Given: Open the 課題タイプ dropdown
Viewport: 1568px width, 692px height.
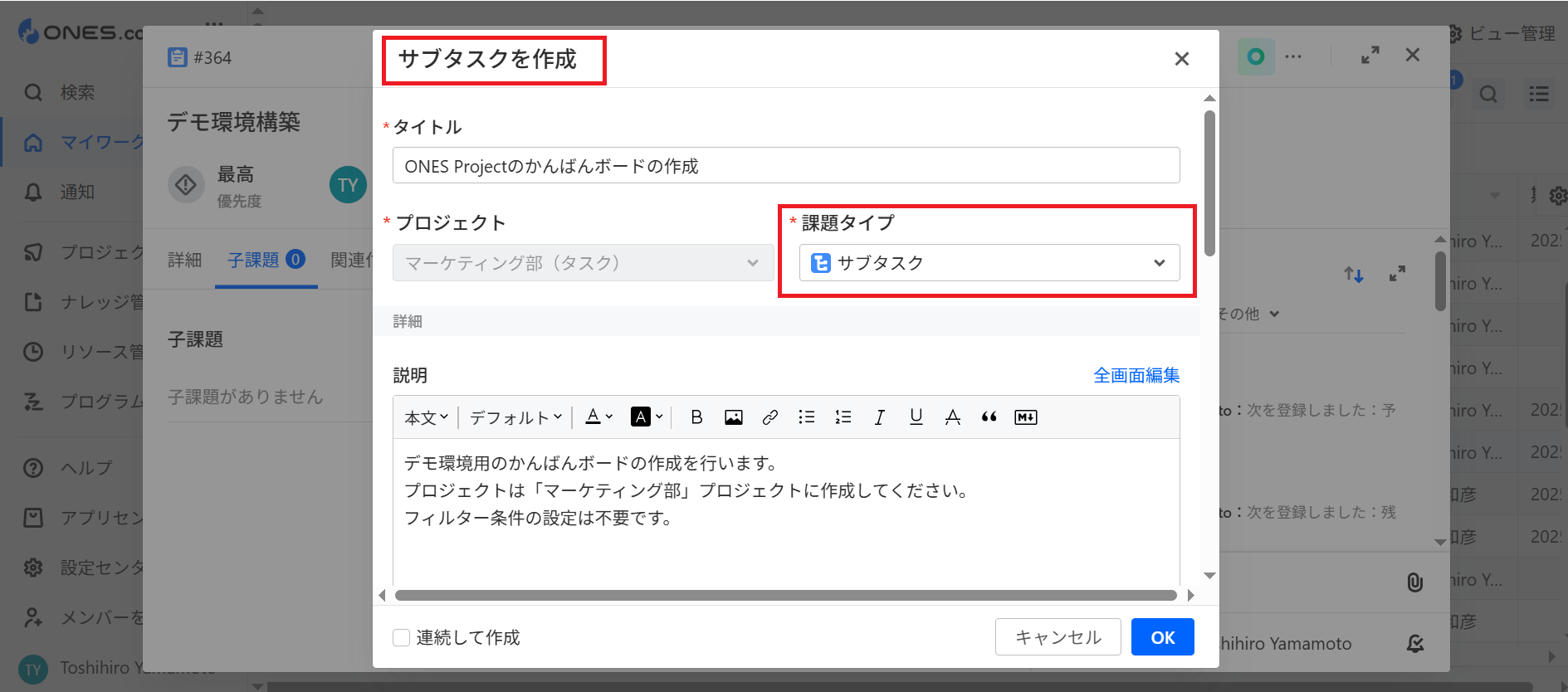Looking at the screenshot, I should point(989,263).
